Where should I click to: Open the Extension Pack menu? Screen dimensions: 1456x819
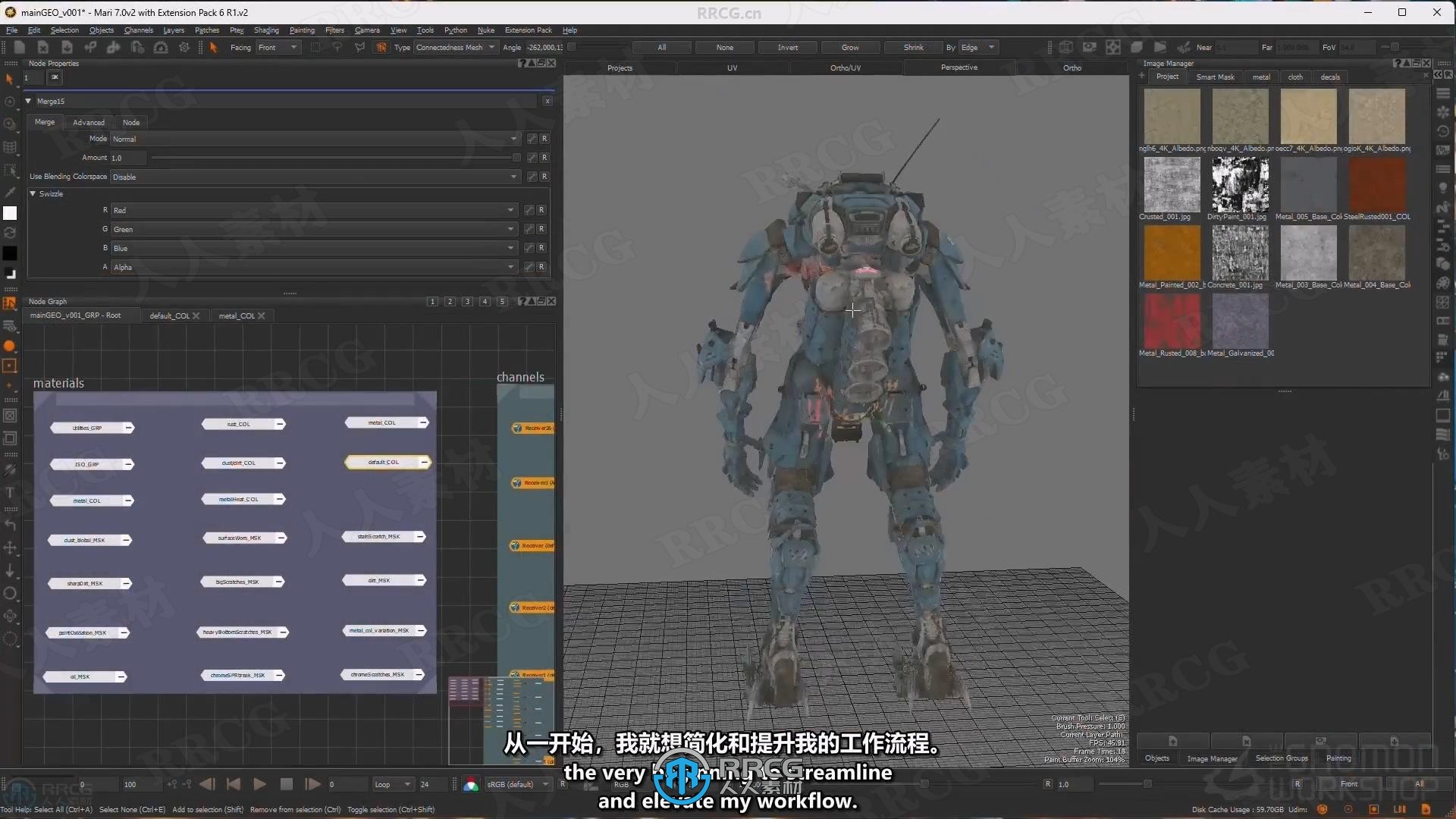[x=529, y=30]
